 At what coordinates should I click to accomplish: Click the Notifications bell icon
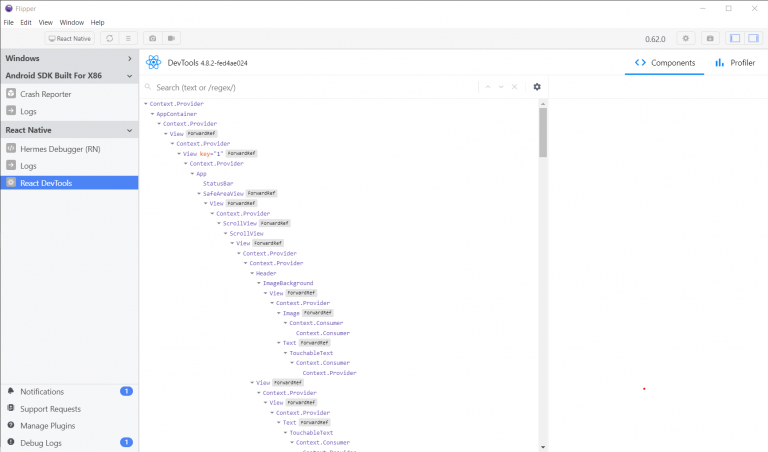tap(11, 391)
